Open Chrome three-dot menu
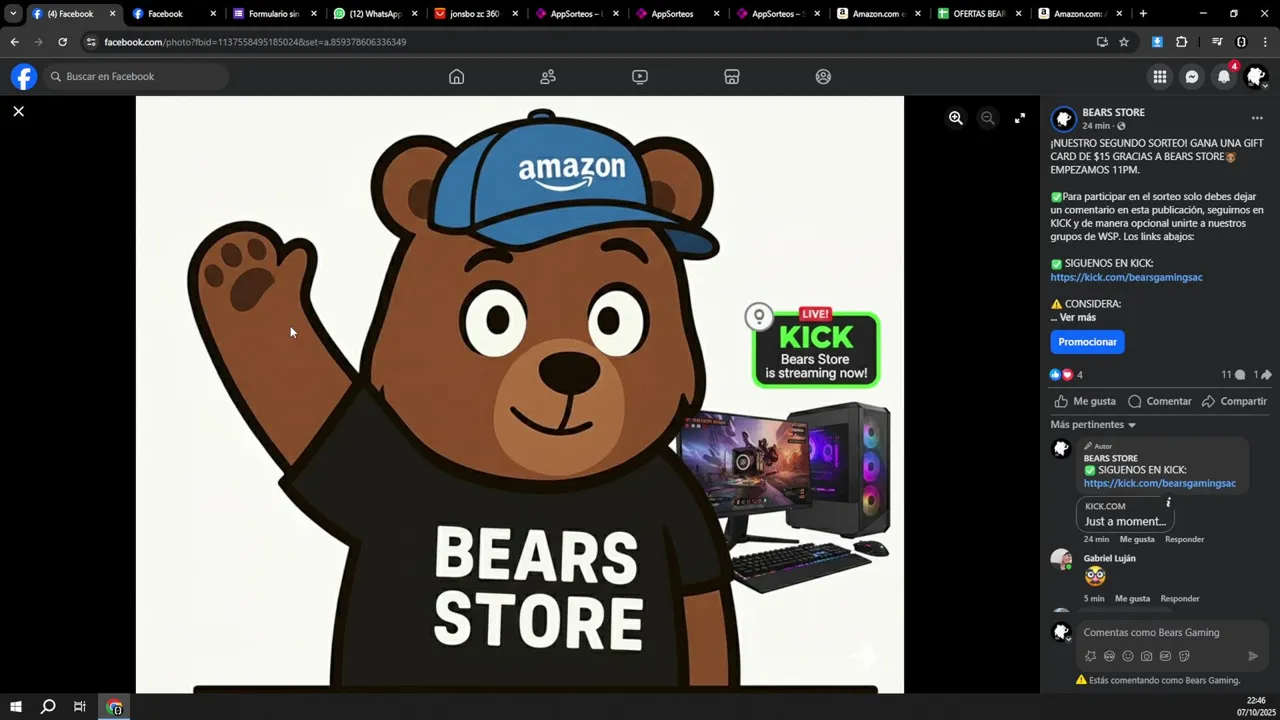1280x720 pixels. coord(1265,42)
